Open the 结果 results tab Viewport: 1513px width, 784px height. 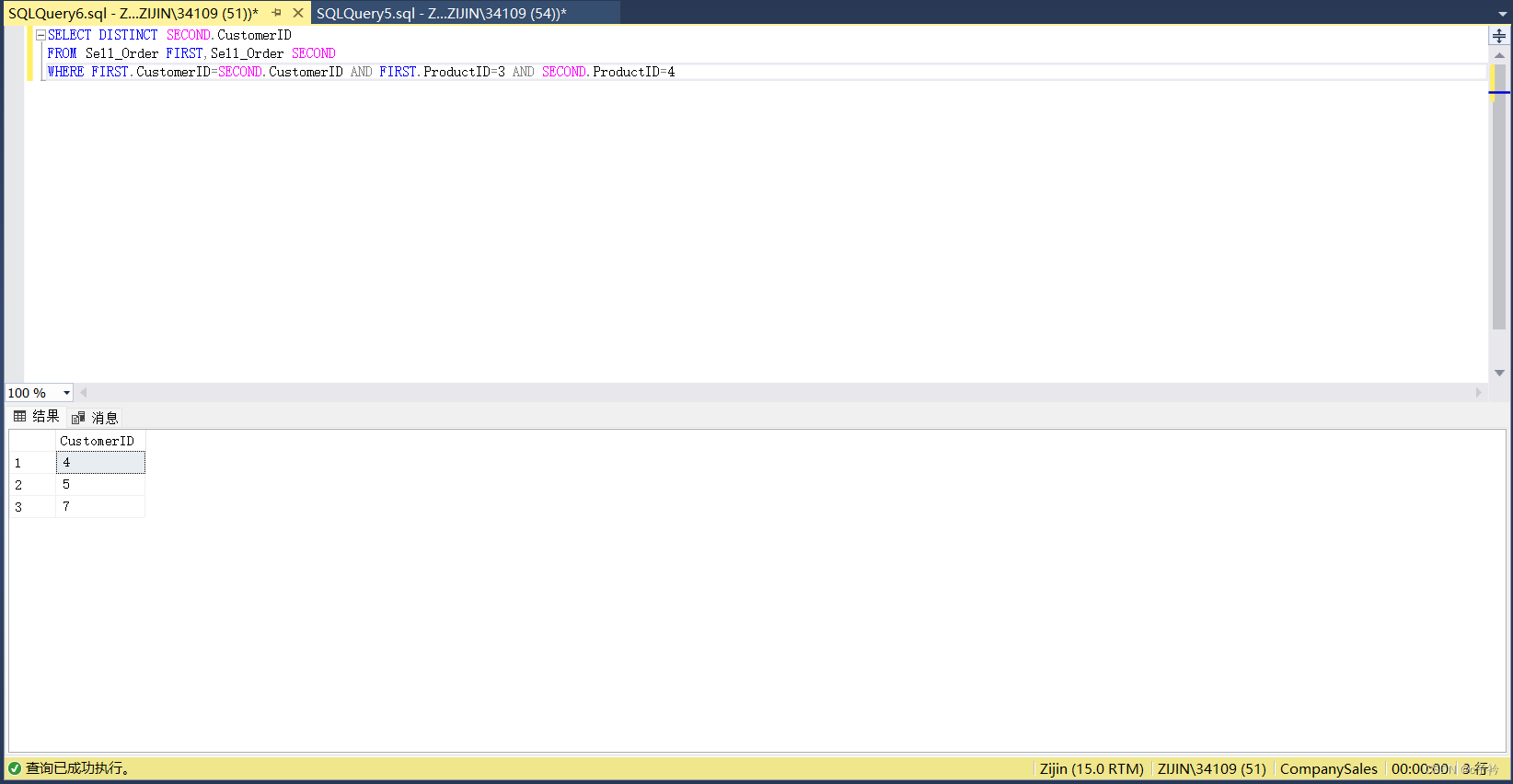click(37, 417)
